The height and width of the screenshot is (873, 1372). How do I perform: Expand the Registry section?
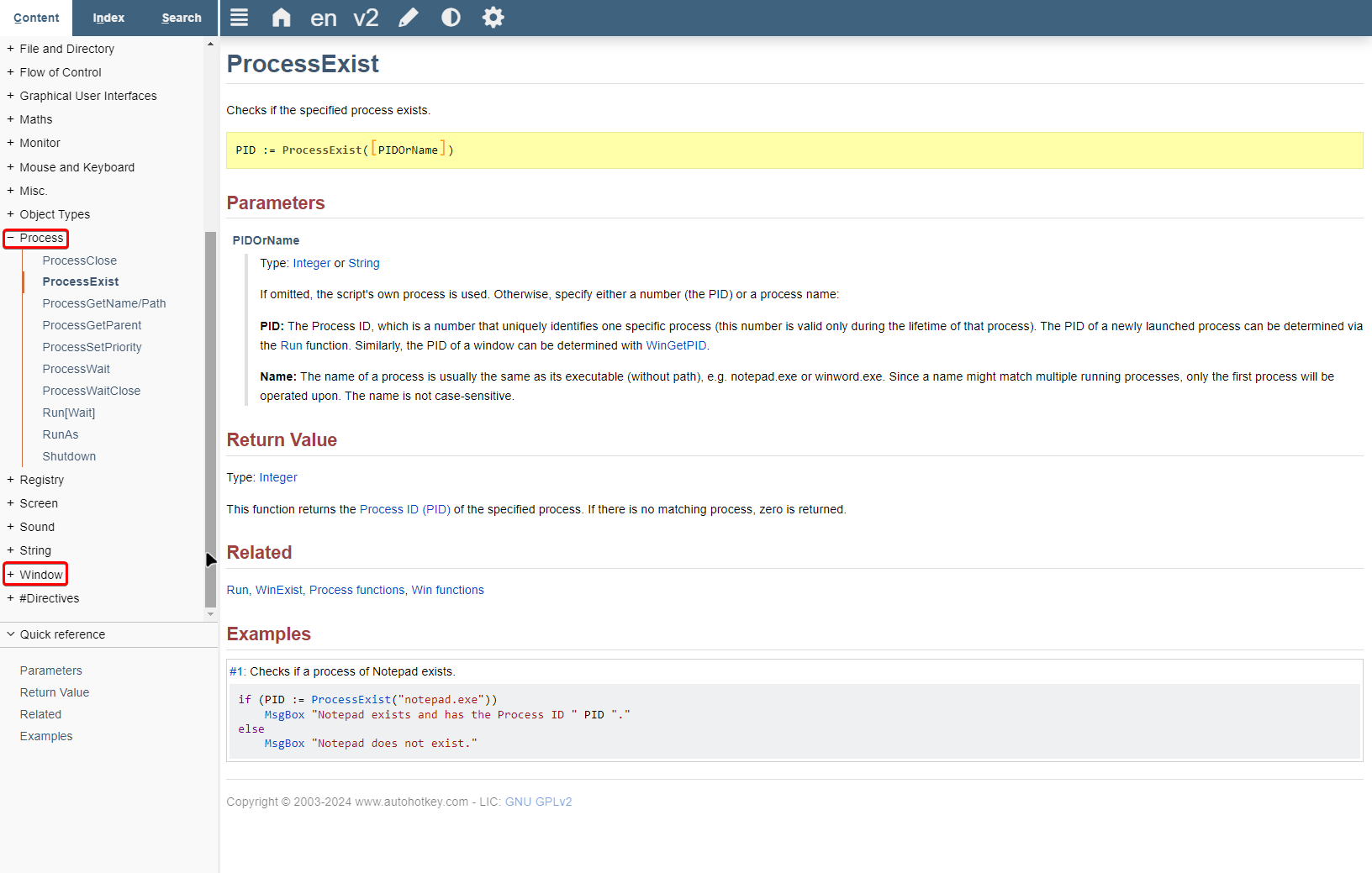(41, 480)
